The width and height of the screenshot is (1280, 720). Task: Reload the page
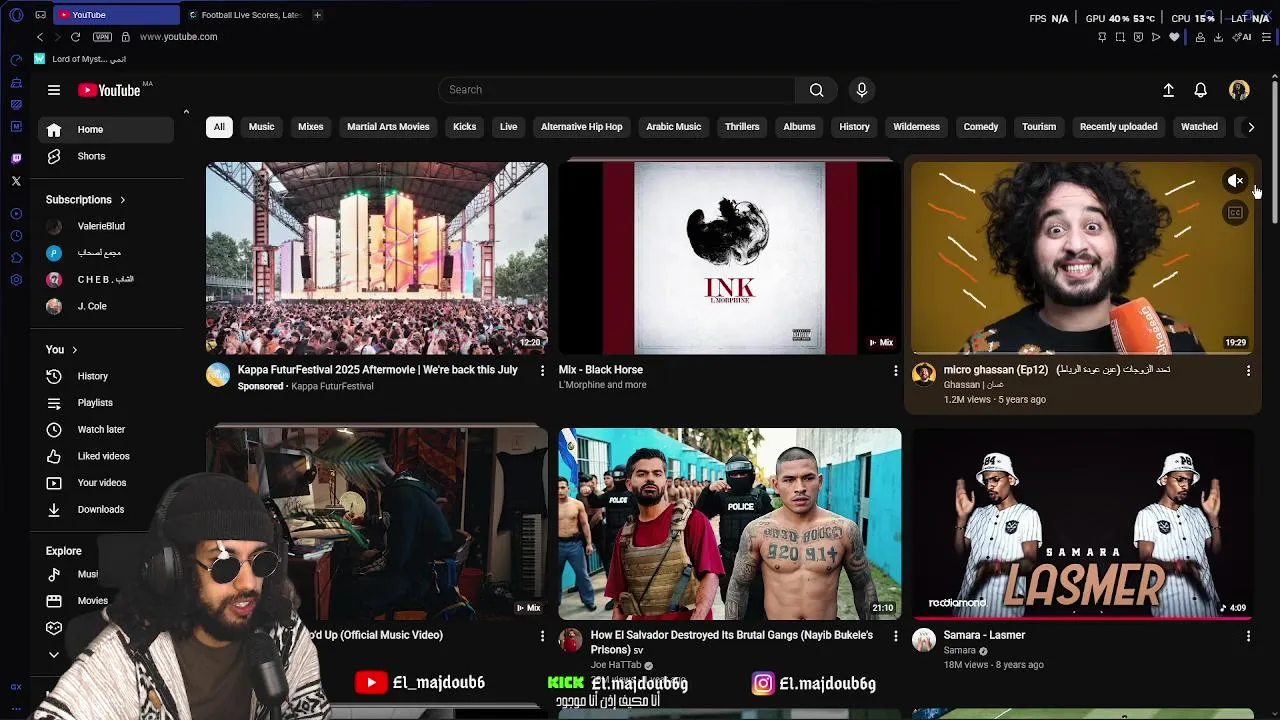pyautogui.click(x=75, y=37)
